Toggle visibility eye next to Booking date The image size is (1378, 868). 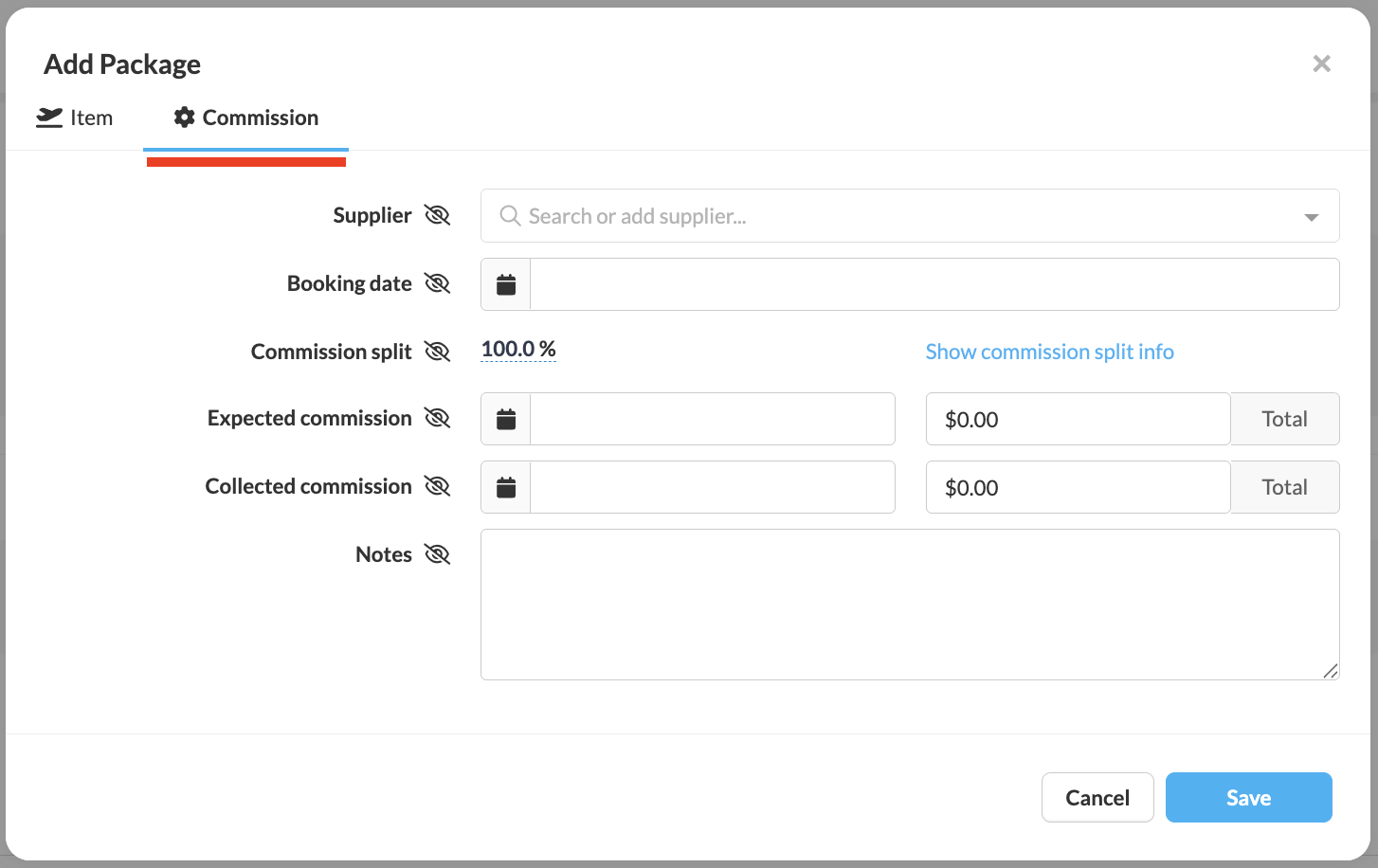coord(437,283)
